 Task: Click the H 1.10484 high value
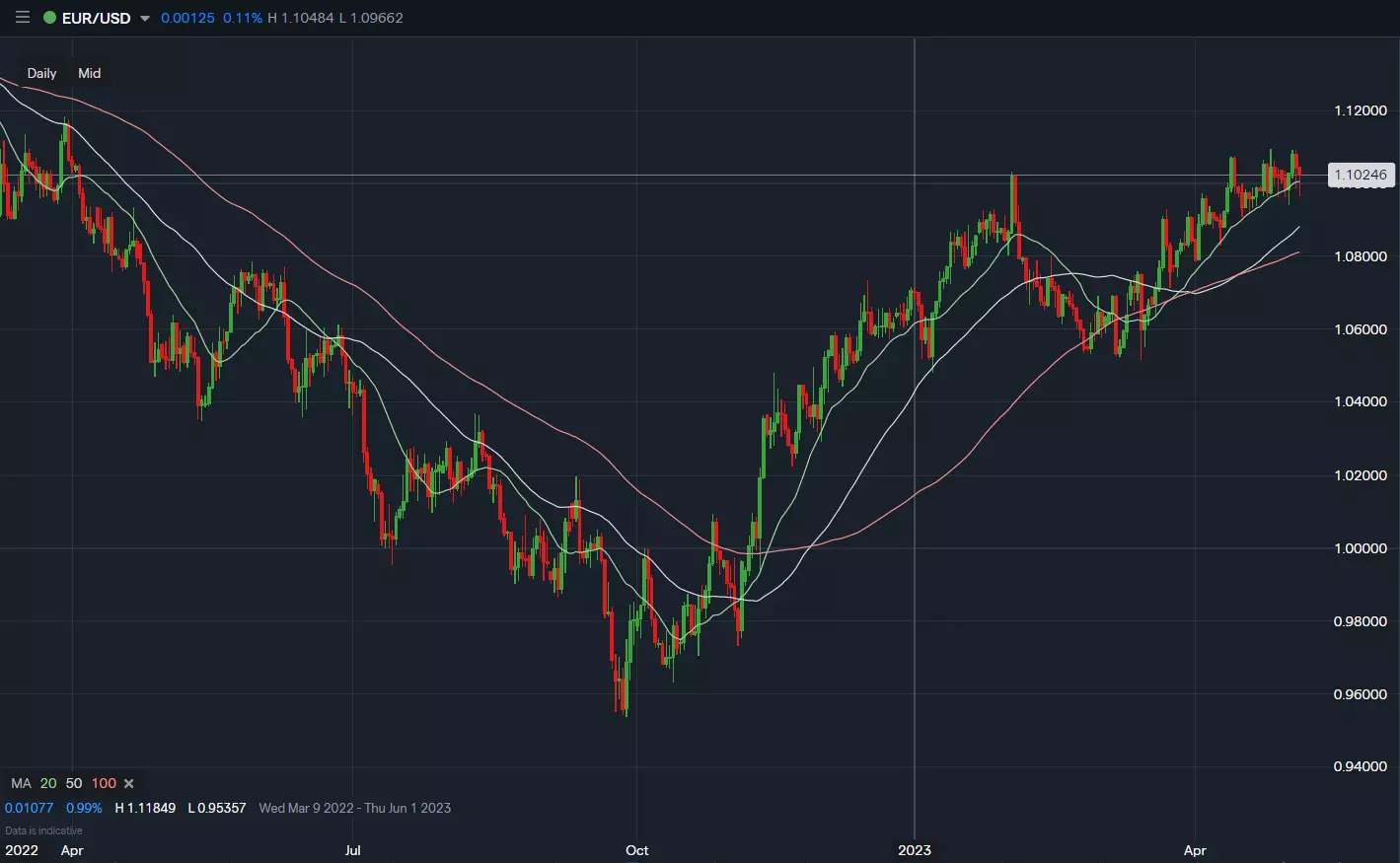pyautogui.click(x=301, y=18)
